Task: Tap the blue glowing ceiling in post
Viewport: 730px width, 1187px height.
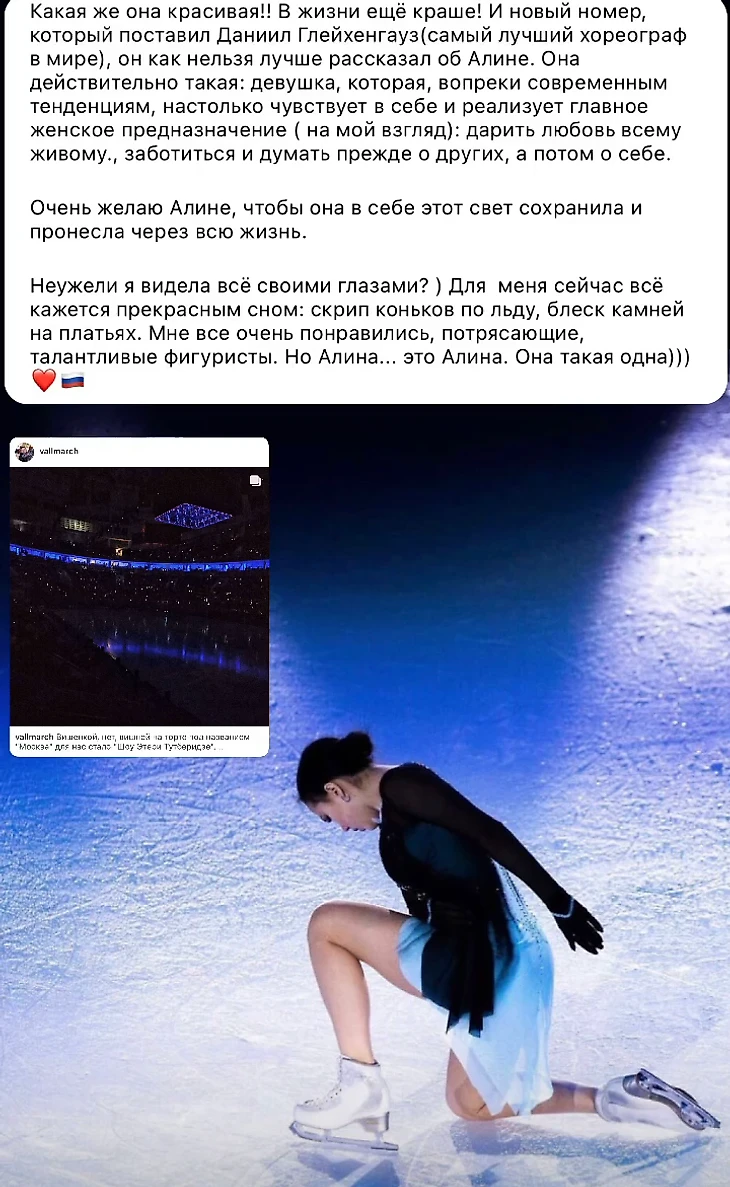Action: [x=193, y=516]
